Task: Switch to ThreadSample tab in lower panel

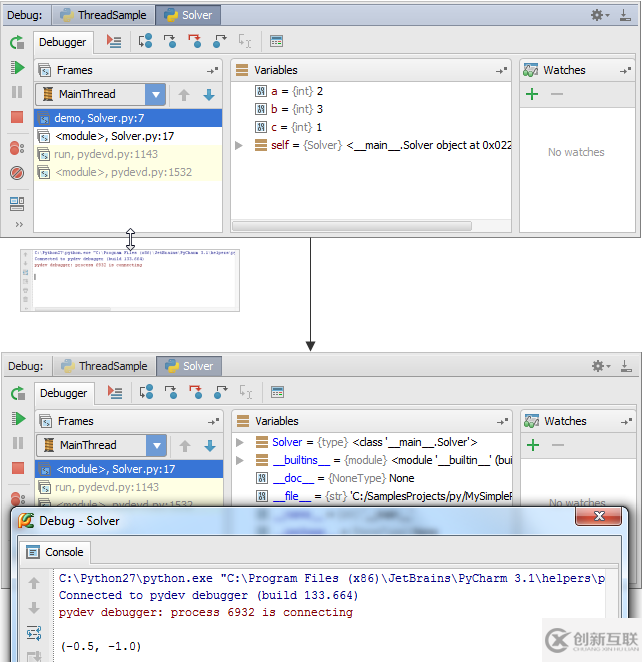Action: click(104, 366)
